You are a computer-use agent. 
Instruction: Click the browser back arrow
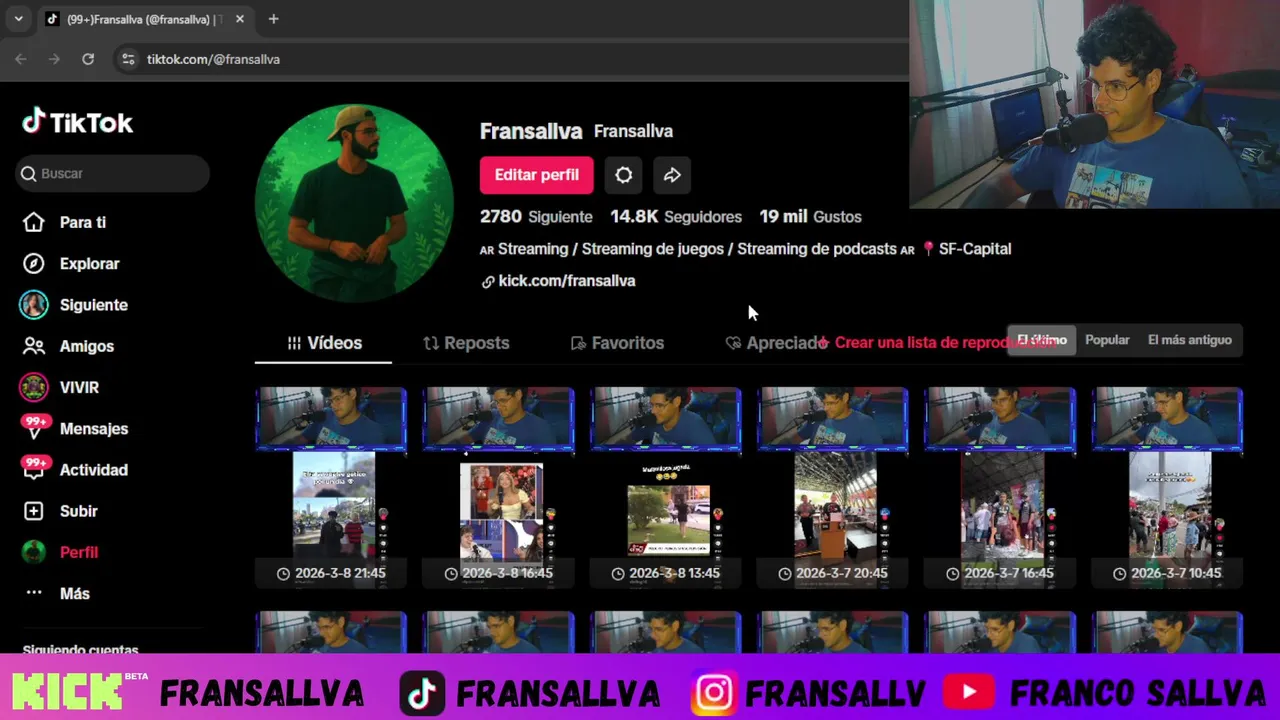point(21,59)
